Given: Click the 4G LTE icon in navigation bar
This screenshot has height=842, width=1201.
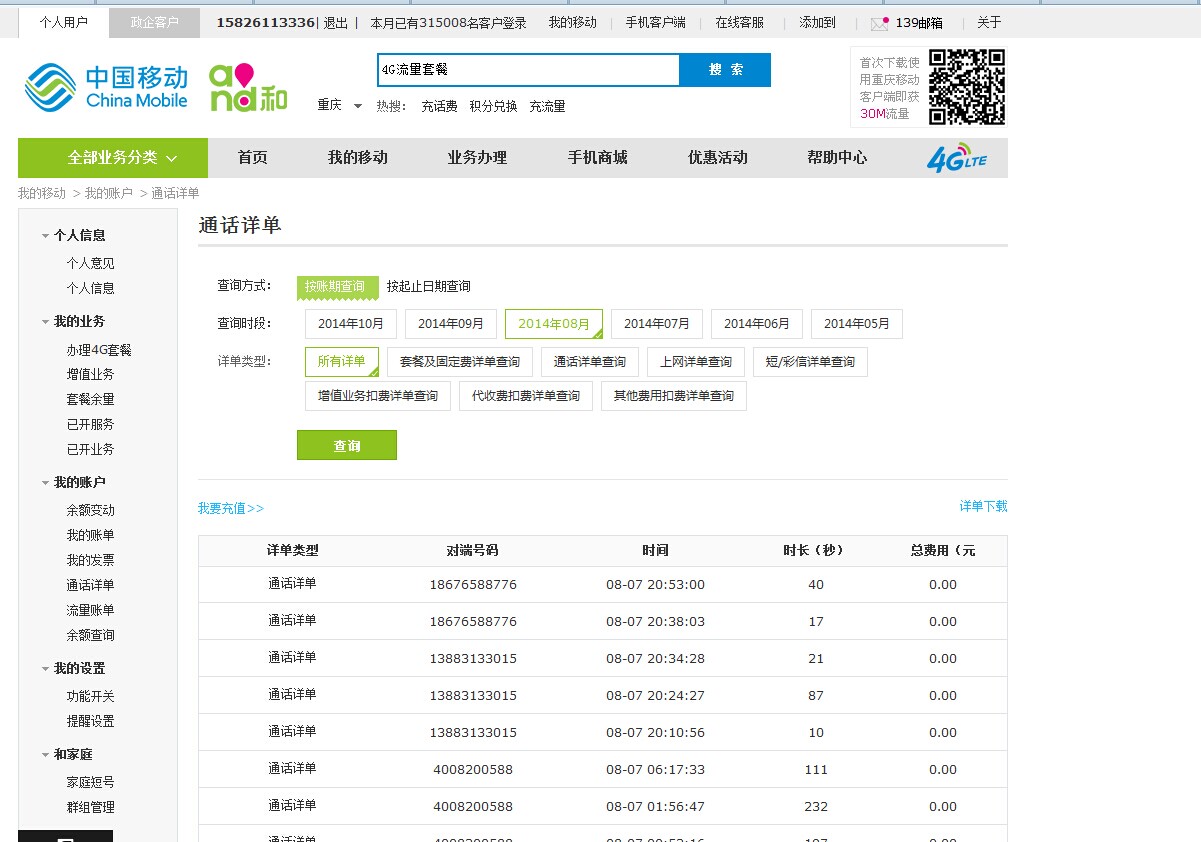Looking at the screenshot, I should point(956,158).
